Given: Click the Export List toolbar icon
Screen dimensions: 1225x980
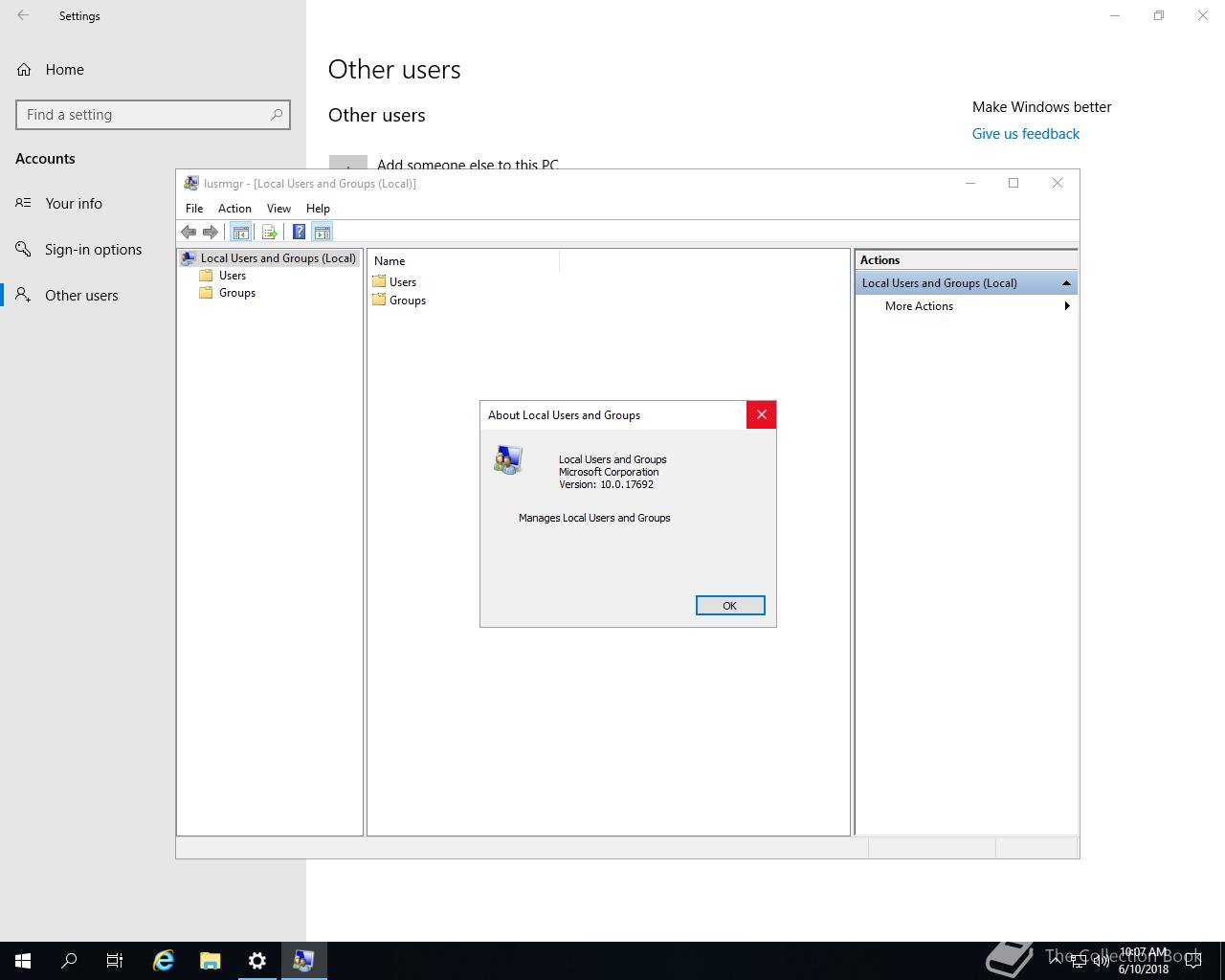Looking at the screenshot, I should tap(269, 232).
